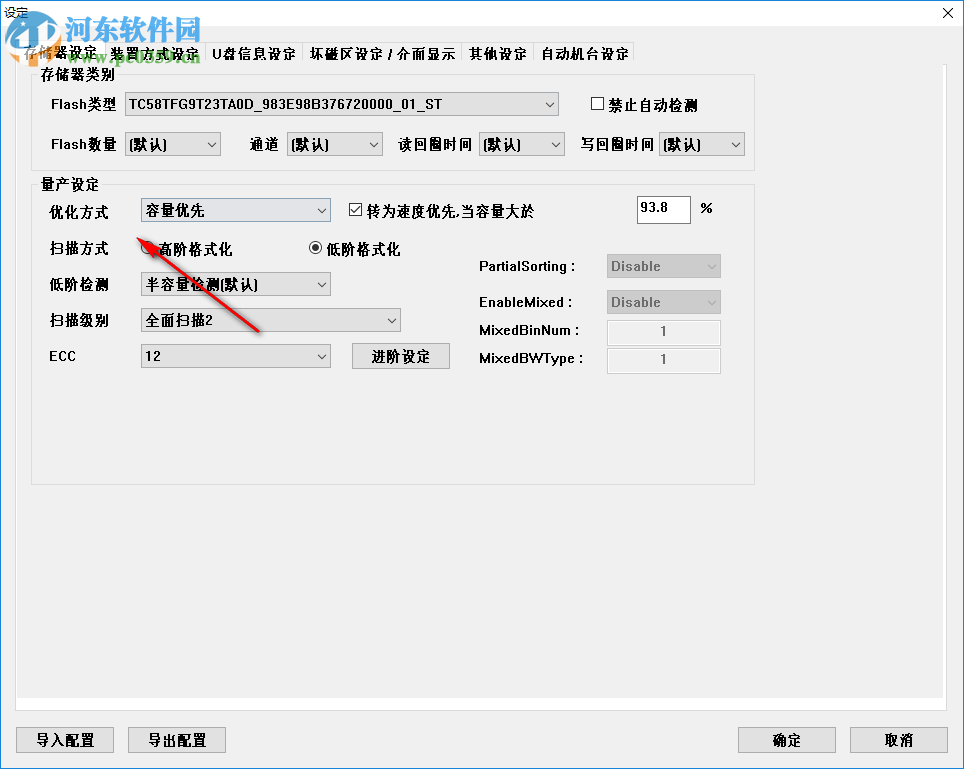This screenshot has width=964, height=769.
Task: Switch to the 坏磁区设定/介面显示 tab
Action: (381, 54)
